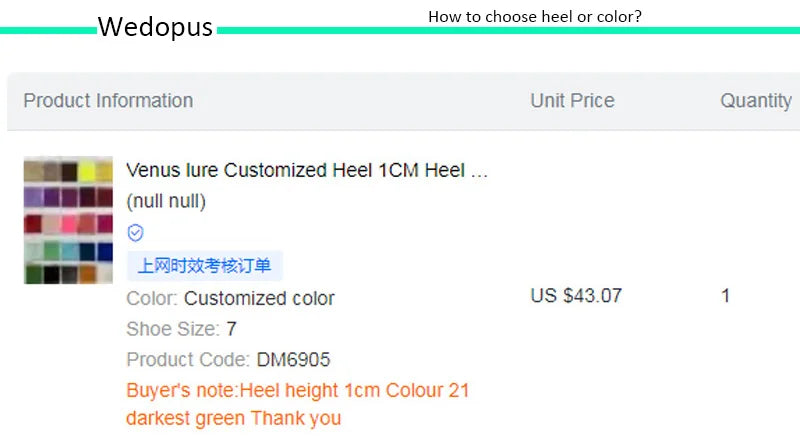
Task: Click the quantity value 1
Action: point(725,296)
